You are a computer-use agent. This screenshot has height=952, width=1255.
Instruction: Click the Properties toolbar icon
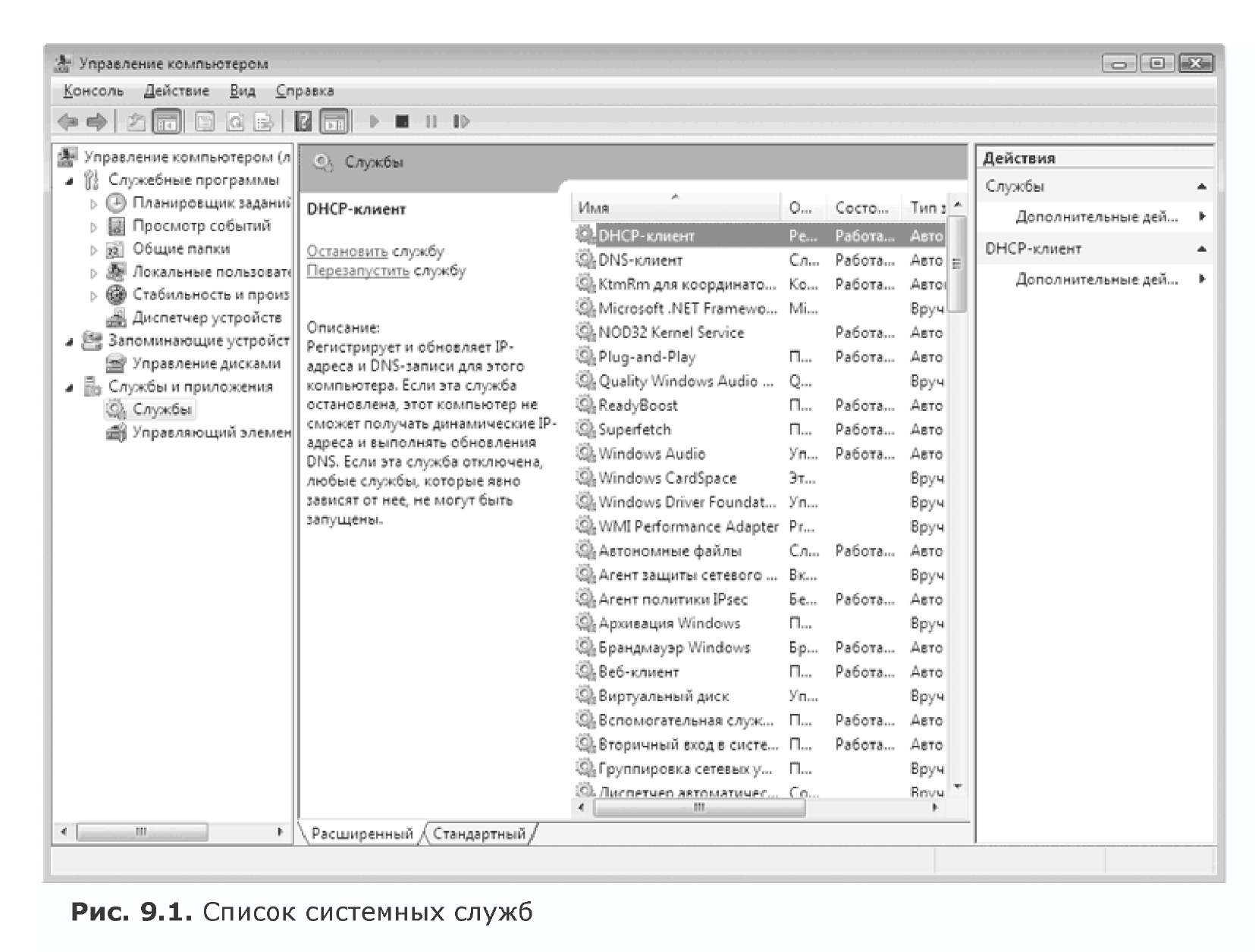coord(205,121)
